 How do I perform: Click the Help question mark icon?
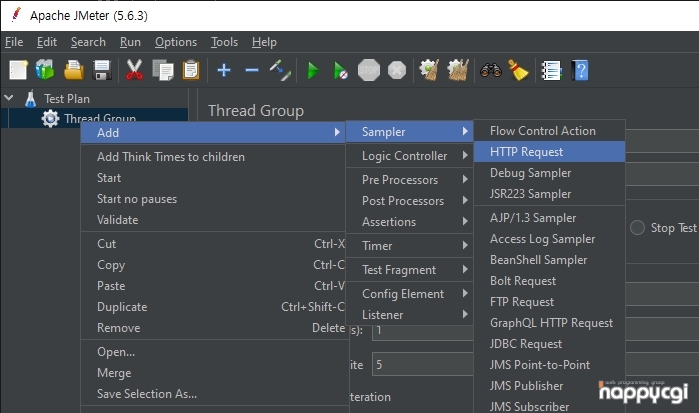[580, 70]
